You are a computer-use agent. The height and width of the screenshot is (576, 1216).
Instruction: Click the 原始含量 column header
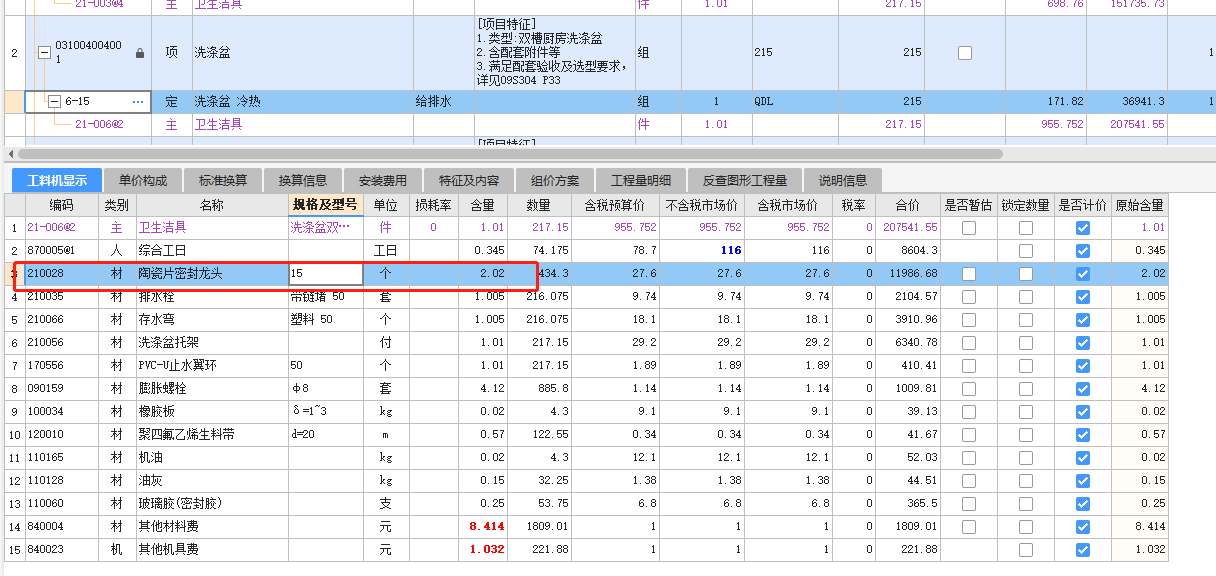pyautogui.click(x=1139, y=205)
